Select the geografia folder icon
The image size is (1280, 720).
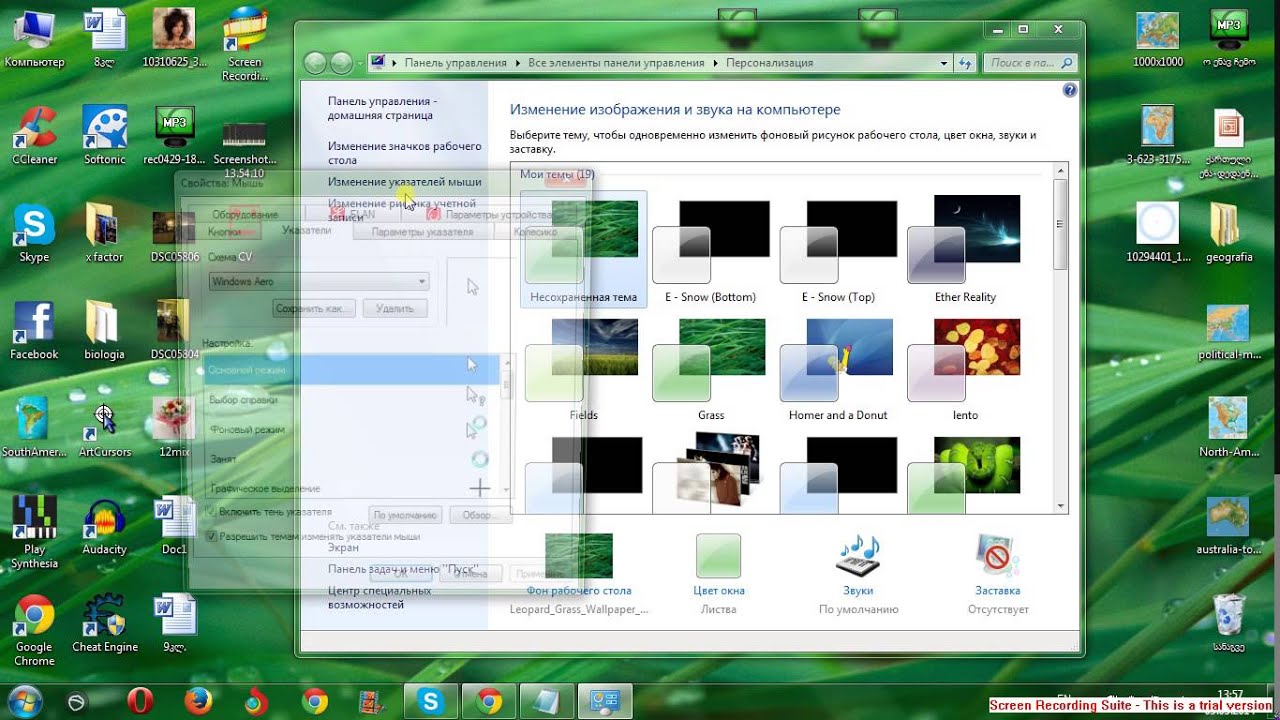pyautogui.click(x=1229, y=233)
